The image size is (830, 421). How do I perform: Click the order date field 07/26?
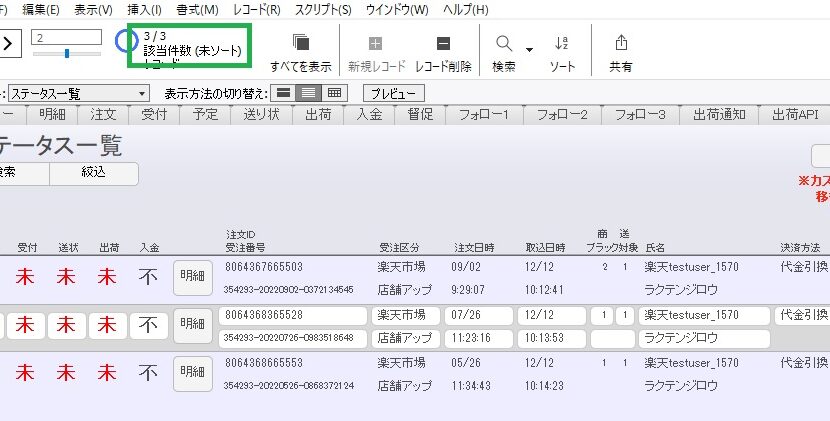[479, 316]
